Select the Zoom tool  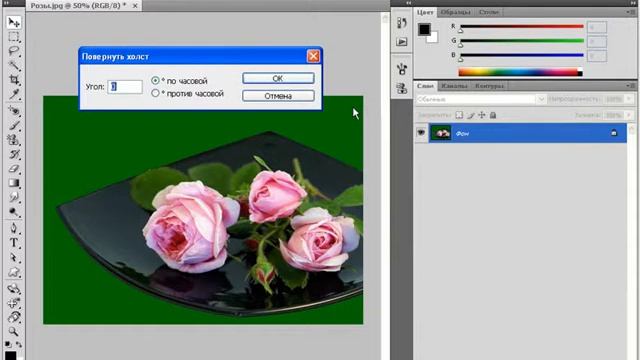pyautogui.click(x=13, y=331)
